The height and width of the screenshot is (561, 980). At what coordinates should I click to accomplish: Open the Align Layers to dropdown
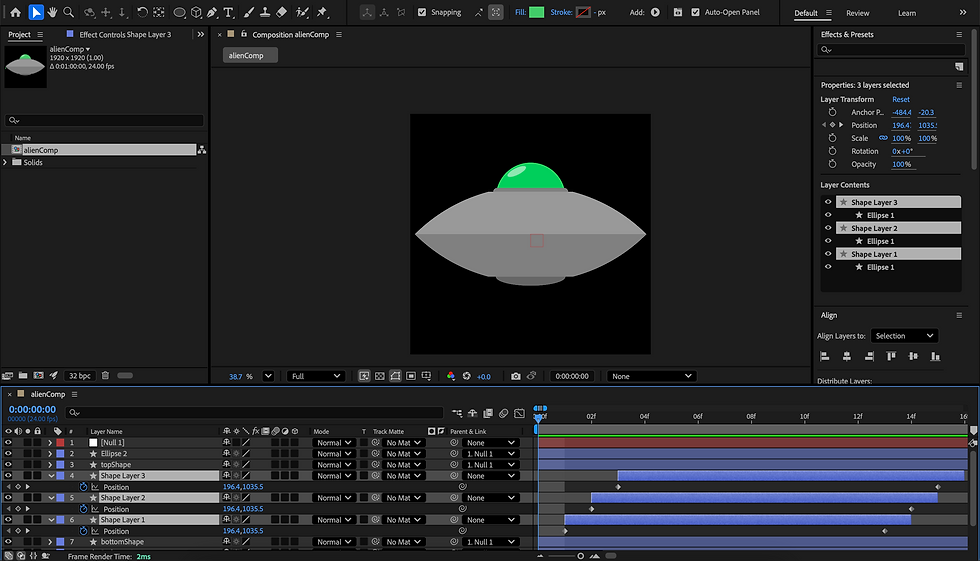pyautogui.click(x=904, y=336)
